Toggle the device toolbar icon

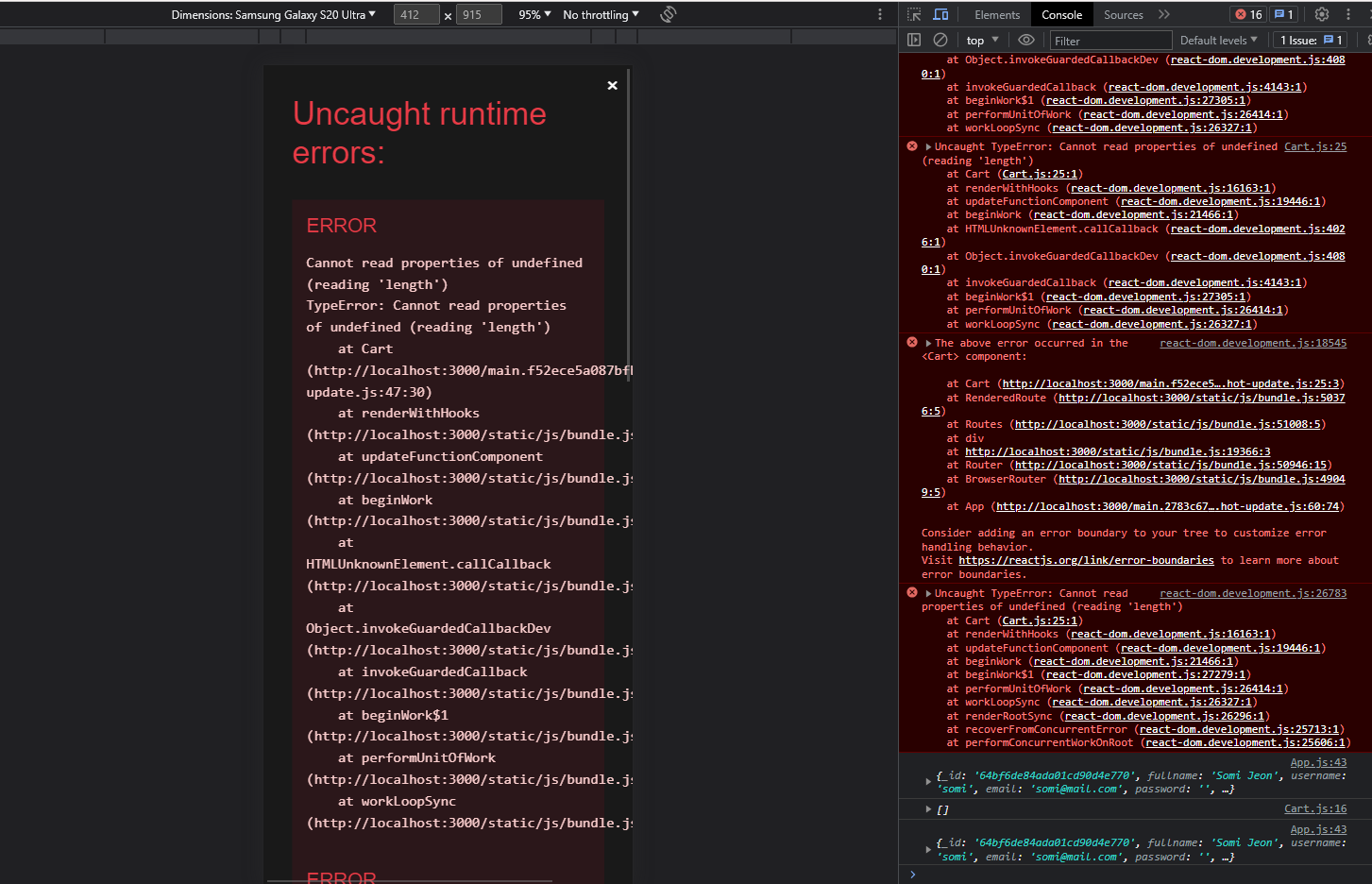coord(940,14)
